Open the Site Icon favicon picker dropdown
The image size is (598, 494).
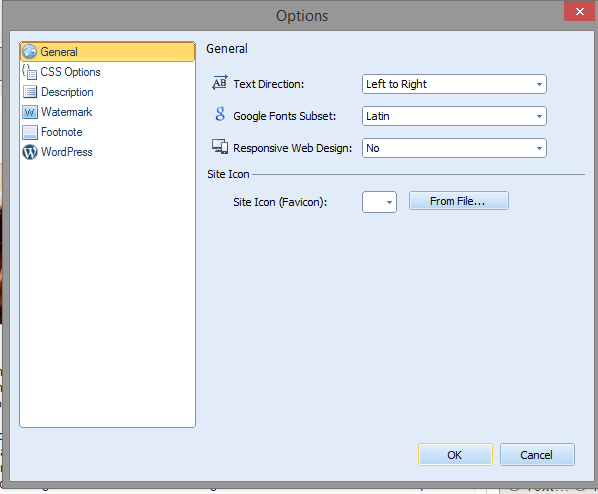pos(379,202)
